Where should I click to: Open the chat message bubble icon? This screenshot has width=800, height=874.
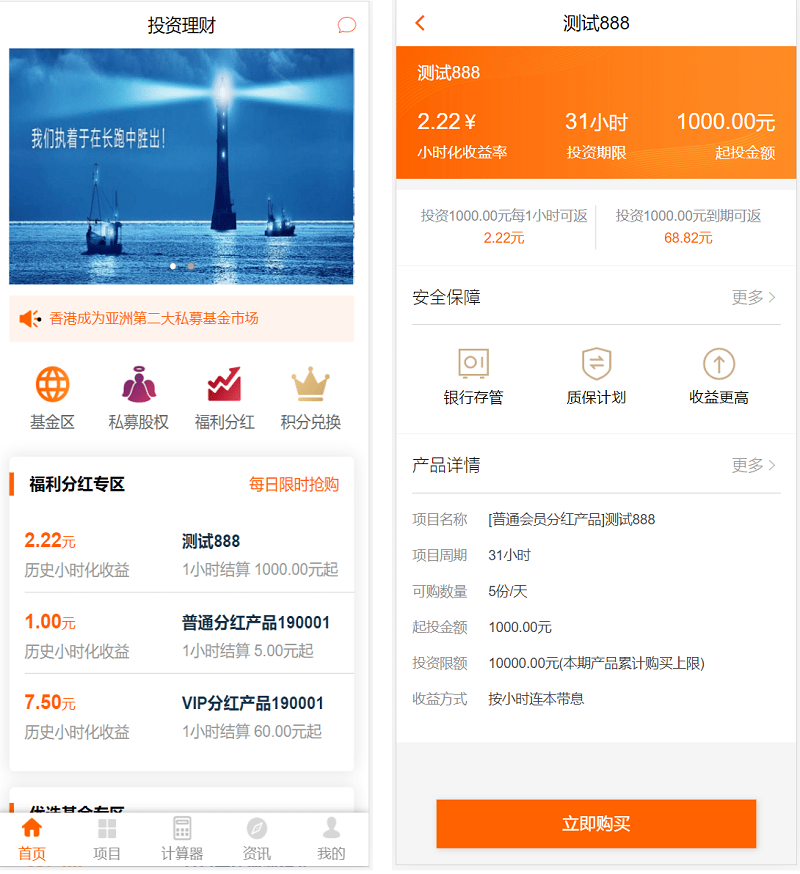tap(346, 25)
